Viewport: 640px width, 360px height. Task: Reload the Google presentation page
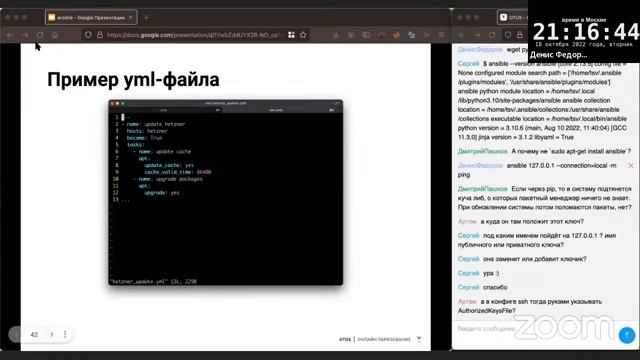coord(40,35)
